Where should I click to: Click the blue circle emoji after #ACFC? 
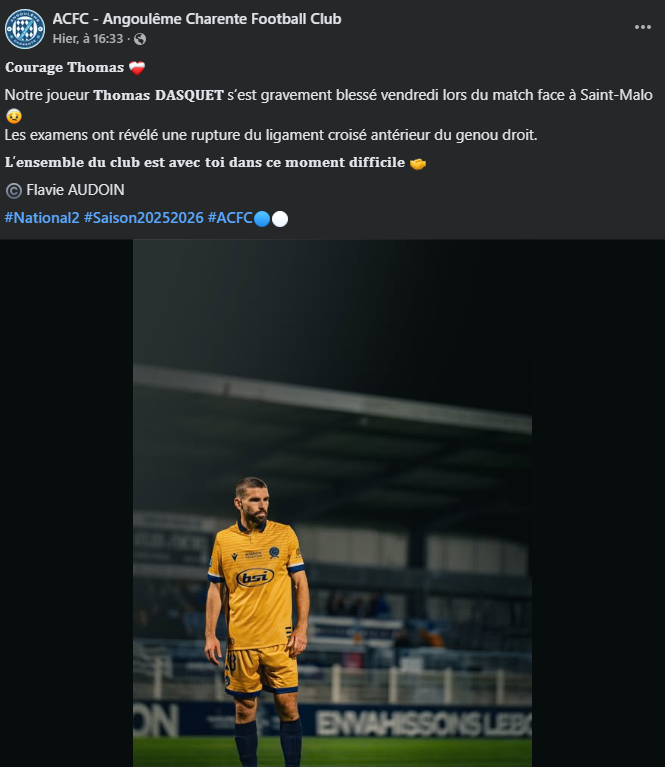[x=262, y=219]
